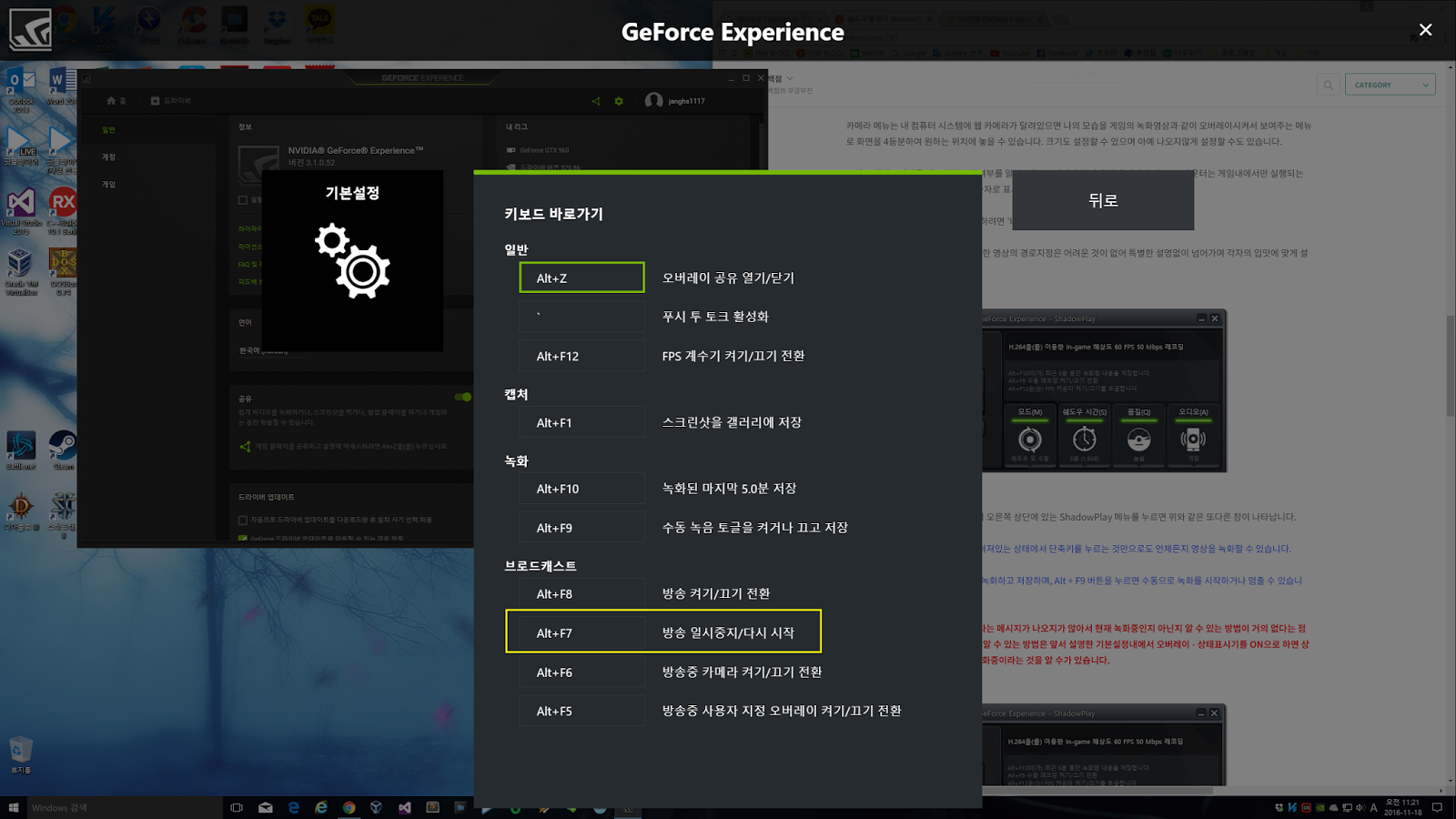Image resolution: width=1456 pixels, height=819 pixels.
Task: Edit the Alt+F1 screenshot hotkey field
Action: (581, 422)
